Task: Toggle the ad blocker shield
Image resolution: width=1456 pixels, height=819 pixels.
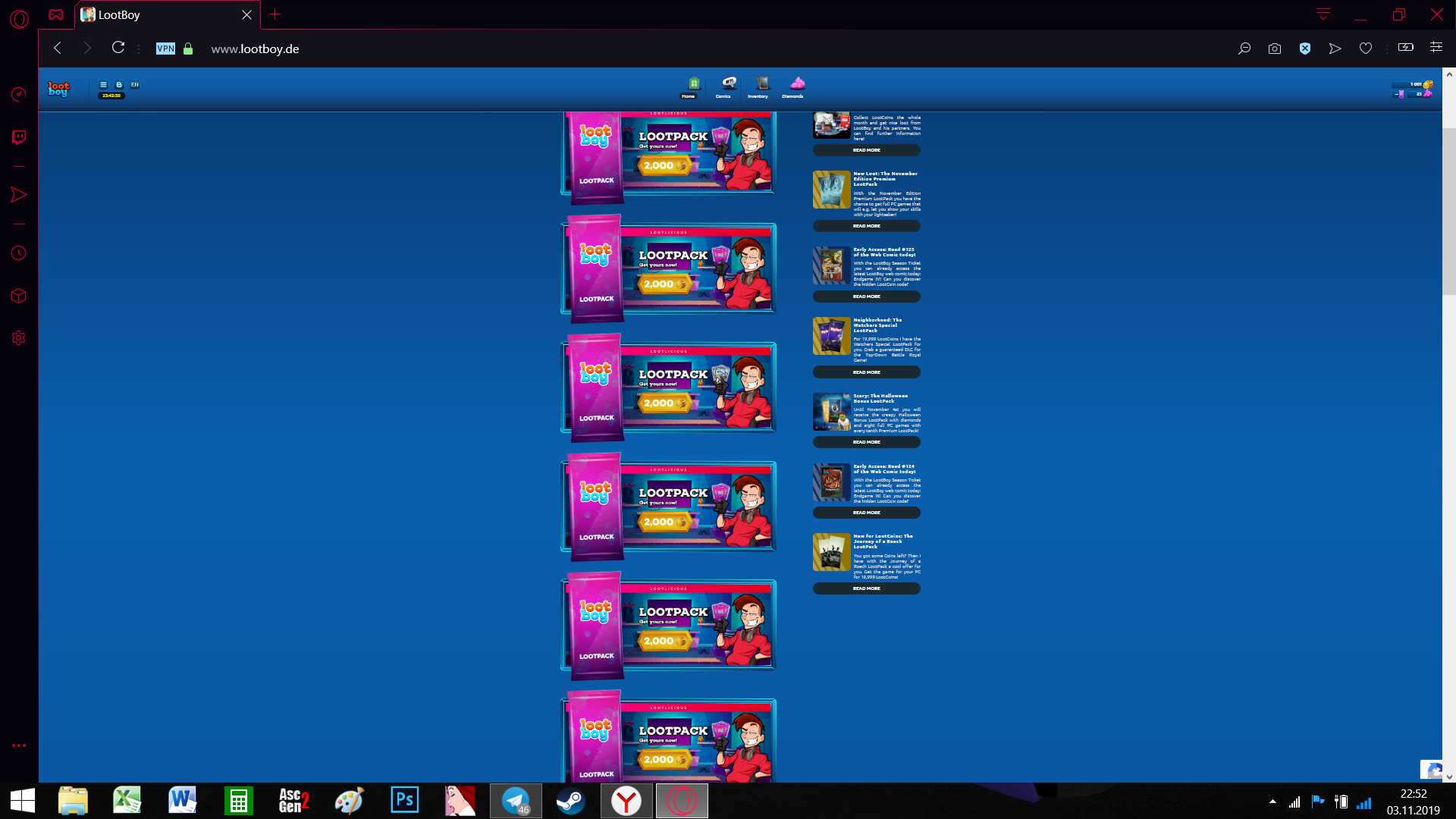Action: point(1305,49)
